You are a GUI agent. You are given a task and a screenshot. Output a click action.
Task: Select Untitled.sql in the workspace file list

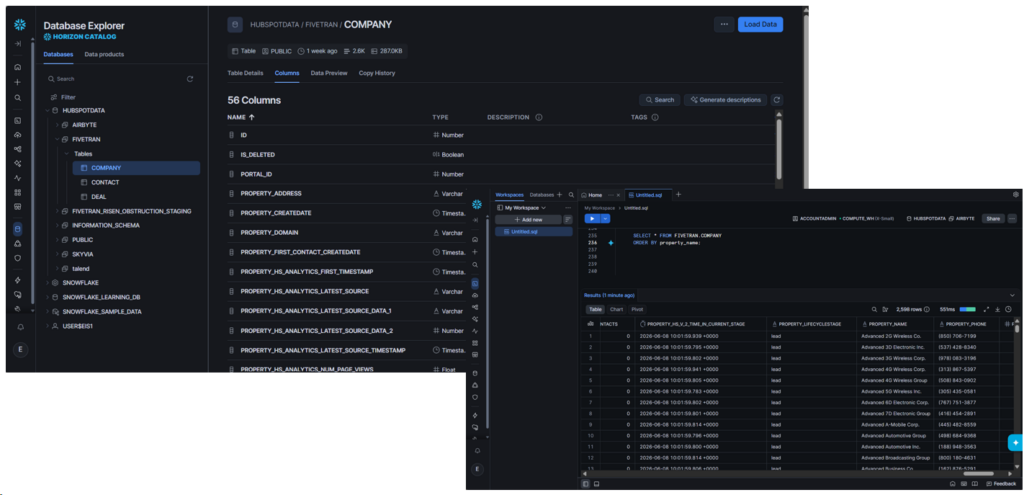pos(534,231)
